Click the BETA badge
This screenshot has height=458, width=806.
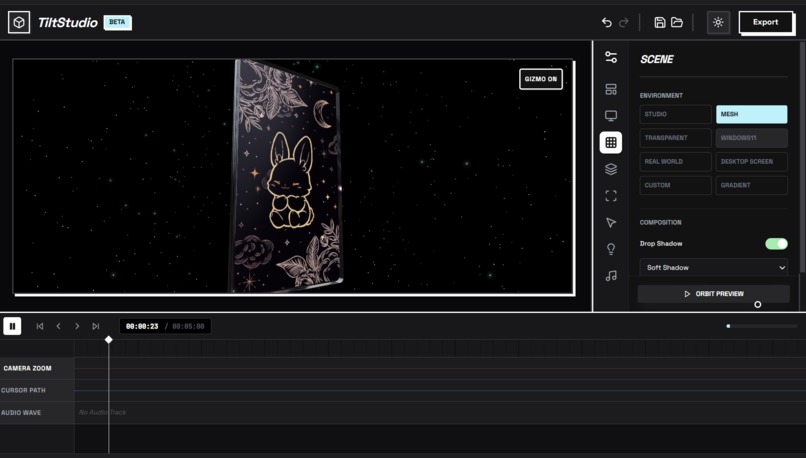[117, 22]
